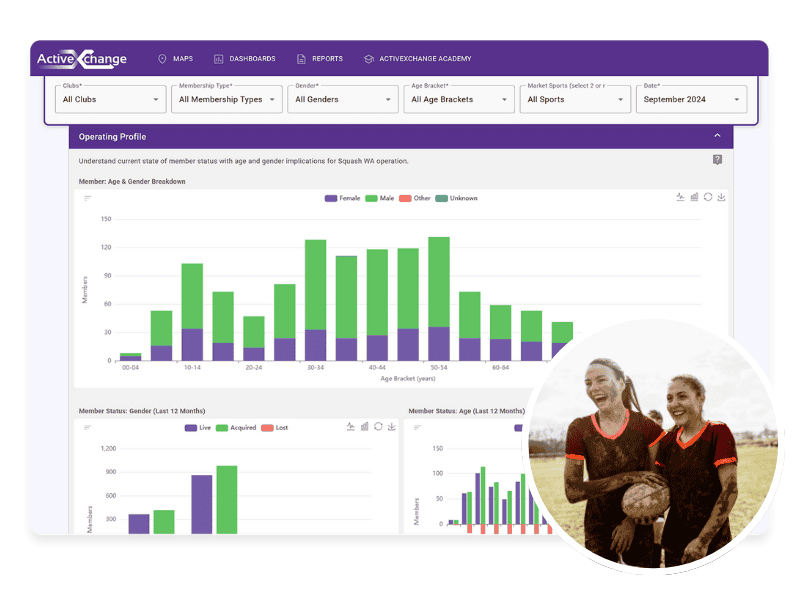Click the ActiveXchange logo
This screenshot has width=800, height=600.
coord(82,59)
